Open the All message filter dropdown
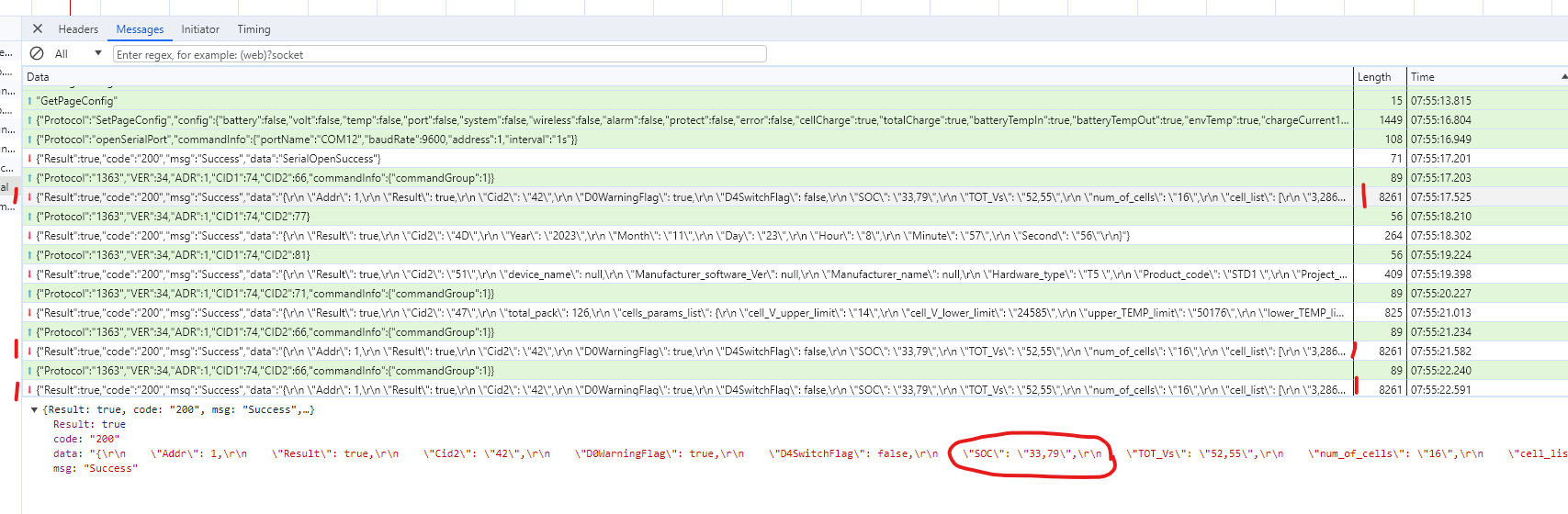Screen dimensions: 1568x514 tap(78, 54)
